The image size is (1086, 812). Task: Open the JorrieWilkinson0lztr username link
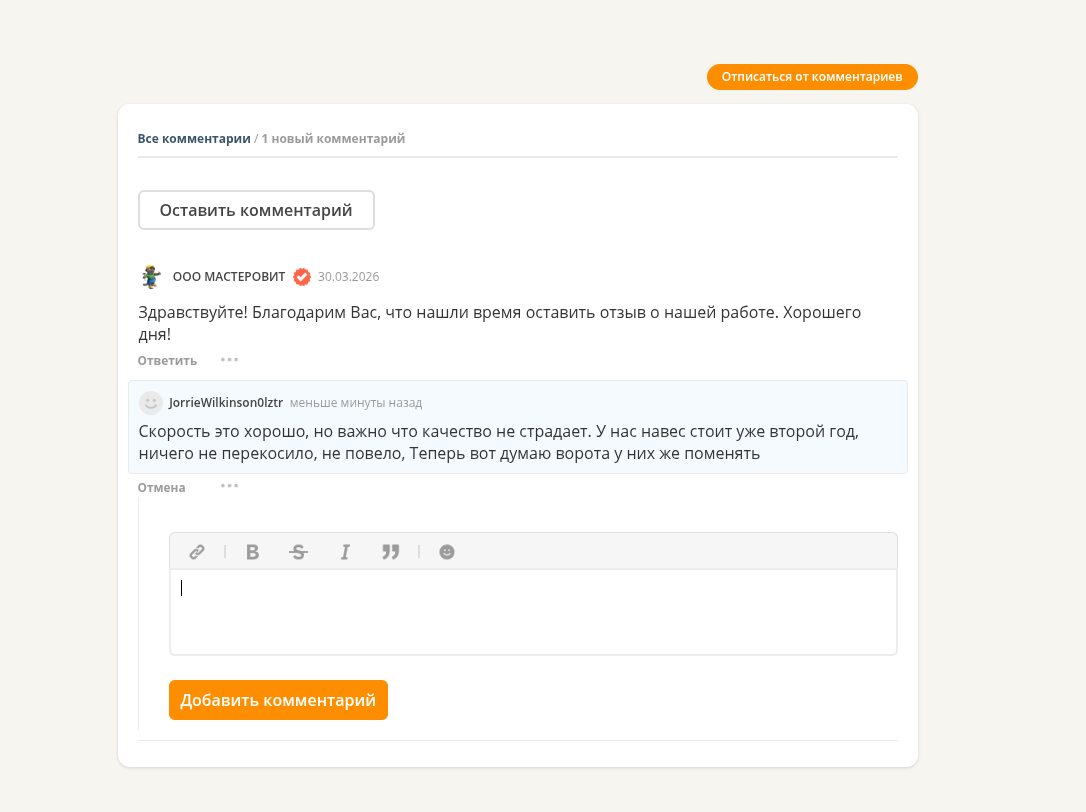coord(226,403)
